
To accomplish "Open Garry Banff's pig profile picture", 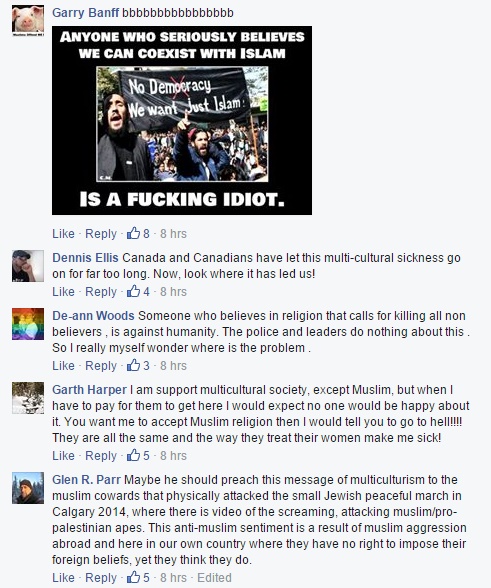I will coord(28,21).
